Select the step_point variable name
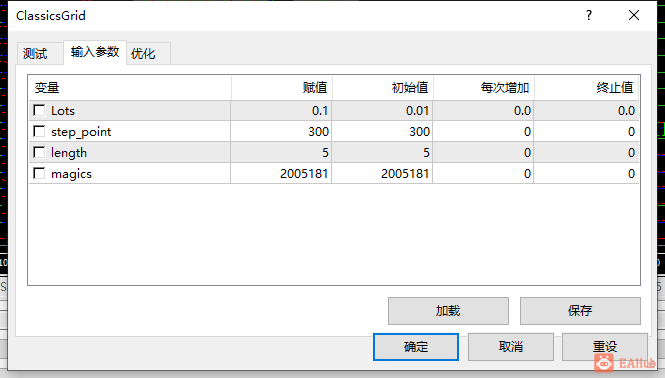 coord(81,132)
